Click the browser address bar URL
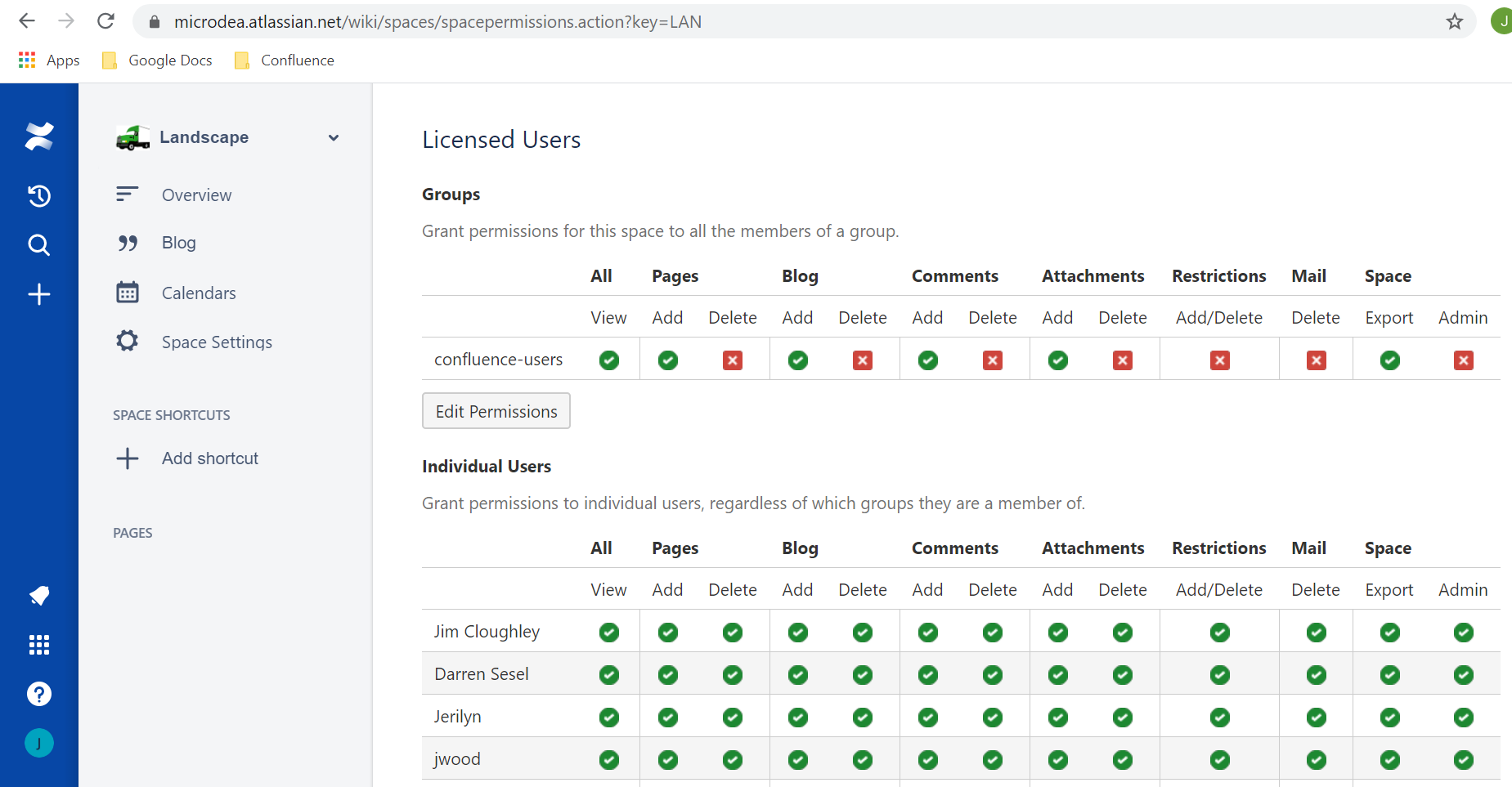 click(x=437, y=22)
